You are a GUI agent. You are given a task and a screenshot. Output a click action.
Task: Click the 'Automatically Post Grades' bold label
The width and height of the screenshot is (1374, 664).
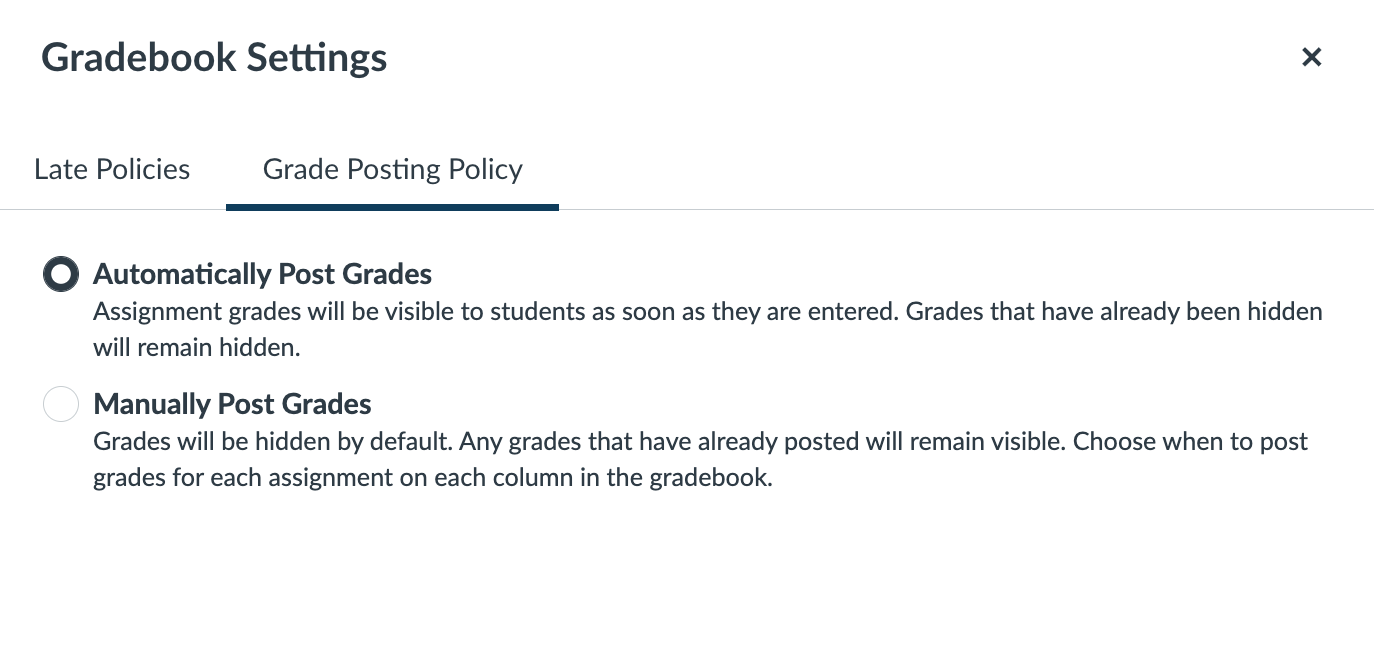pos(262,274)
